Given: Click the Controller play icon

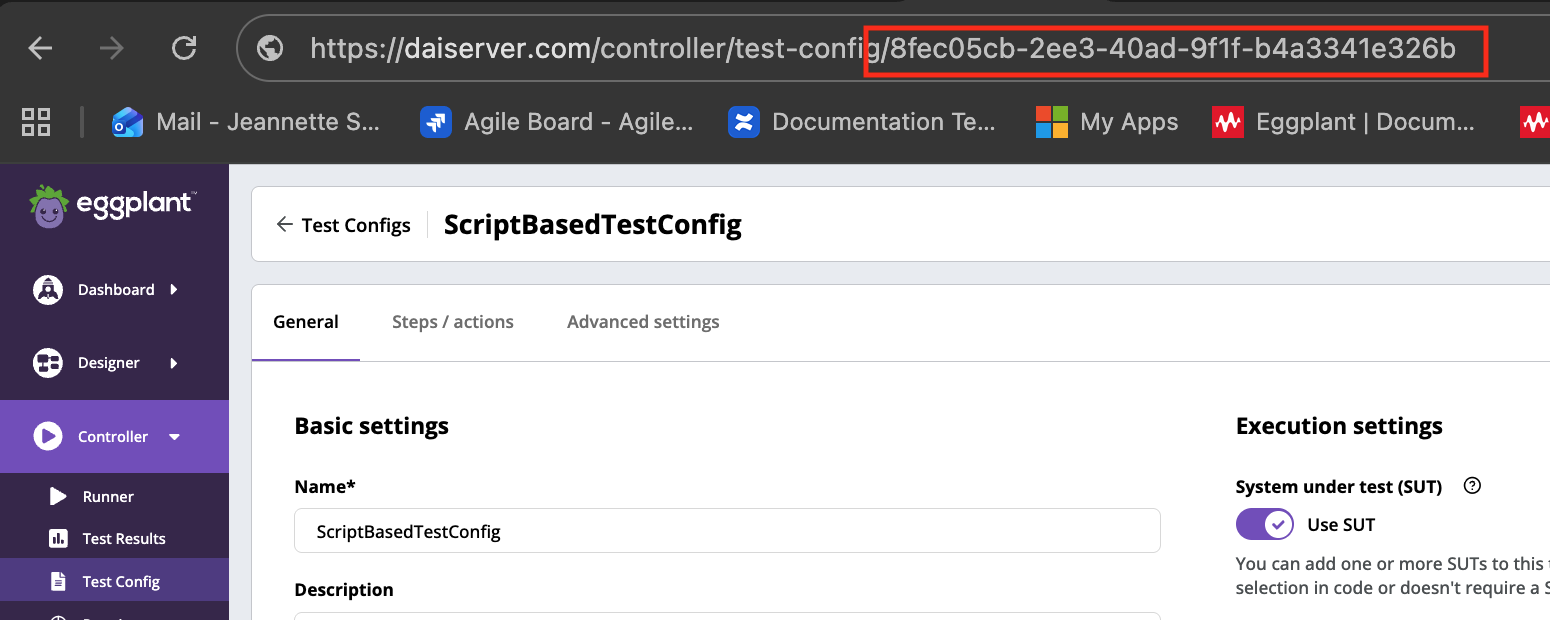Looking at the screenshot, I should [47, 436].
